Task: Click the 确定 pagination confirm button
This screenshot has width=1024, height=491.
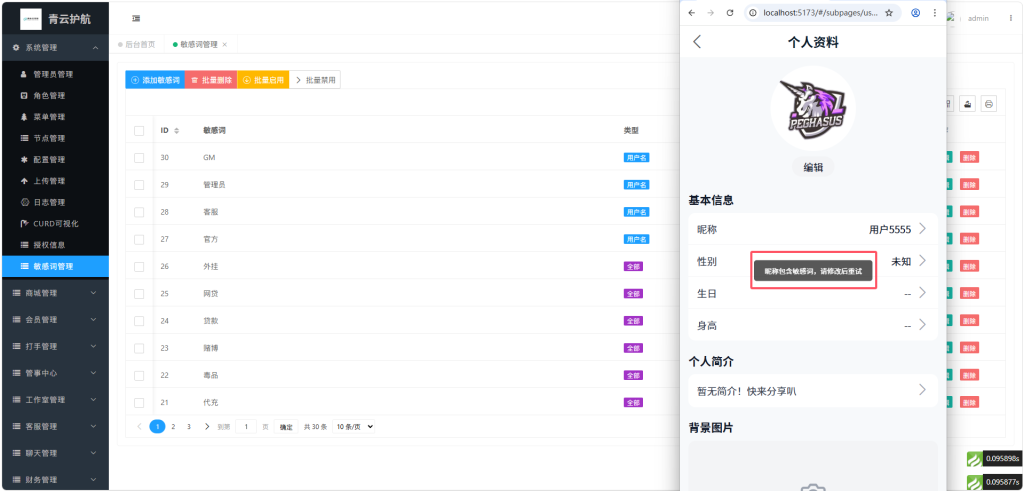Action: [286, 426]
